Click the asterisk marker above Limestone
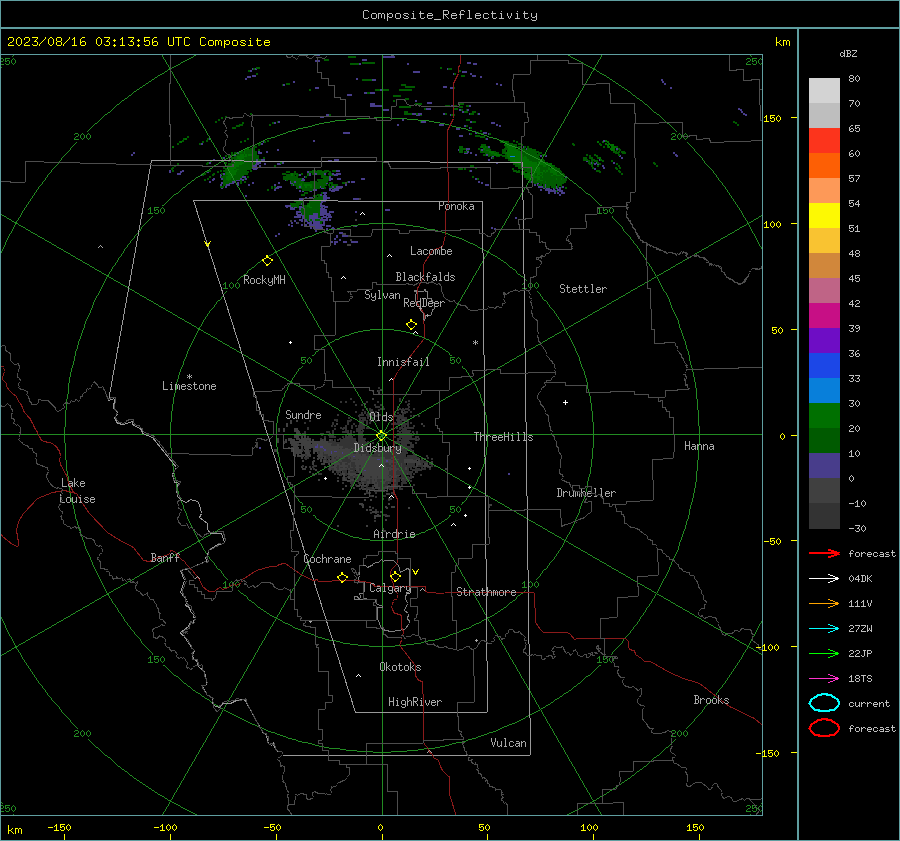Viewport: 900px width, 841px height. click(189, 377)
